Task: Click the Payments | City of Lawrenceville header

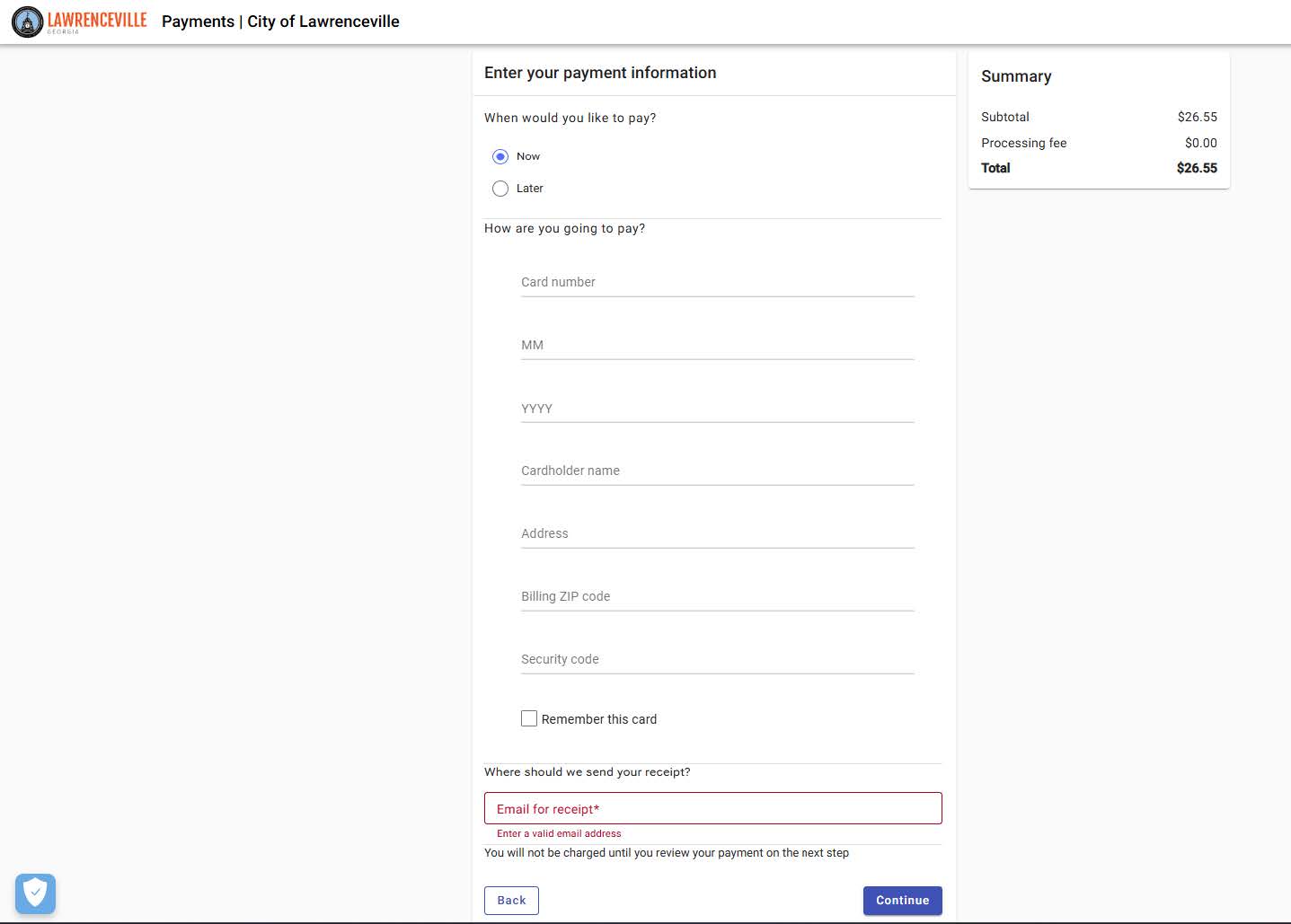Action: click(280, 22)
